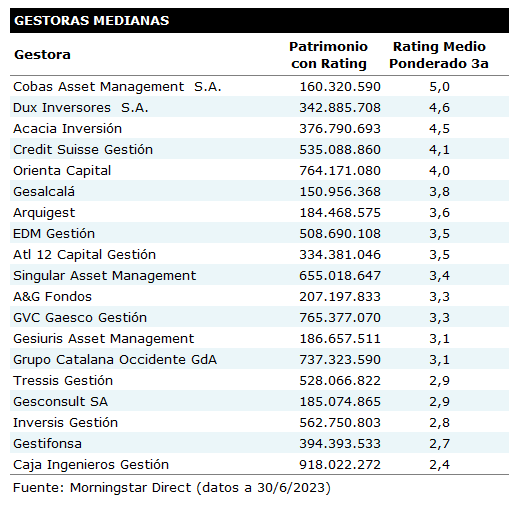Click the GESTORAS MEDIANAS title bar

click(259, 21)
